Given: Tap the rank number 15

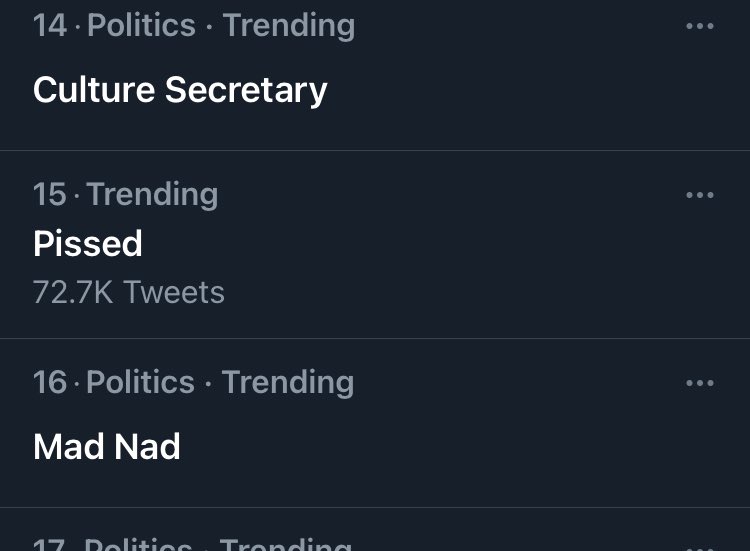Looking at the screenshot, I should click(x=50, y=194).
